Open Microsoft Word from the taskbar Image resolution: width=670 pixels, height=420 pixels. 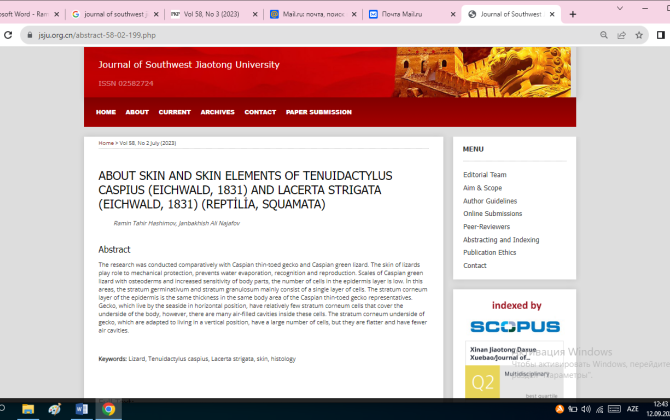pos(82,409)
